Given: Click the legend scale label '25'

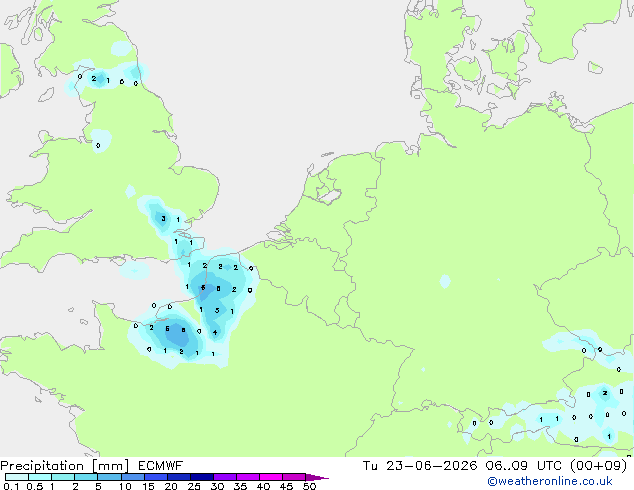Looking at the screenshot, I should tap(194, 486).
